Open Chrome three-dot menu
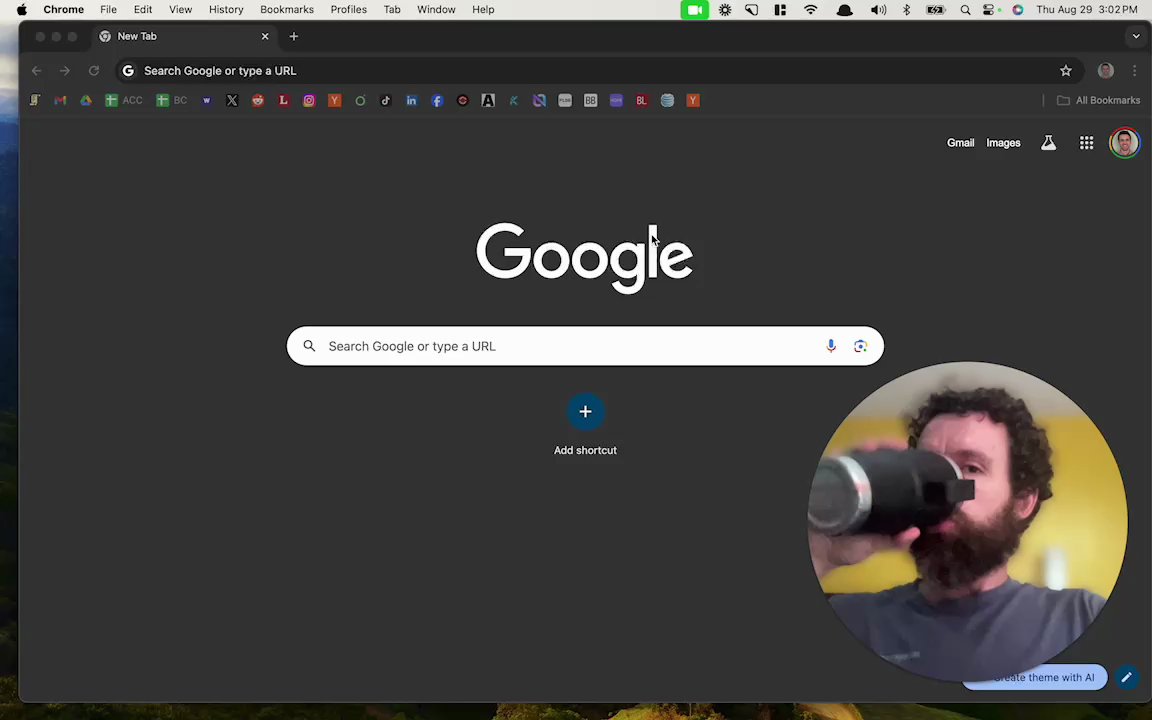This screenshot has width=1152, height=720. pyautogui.click(x=1134, y=71)
